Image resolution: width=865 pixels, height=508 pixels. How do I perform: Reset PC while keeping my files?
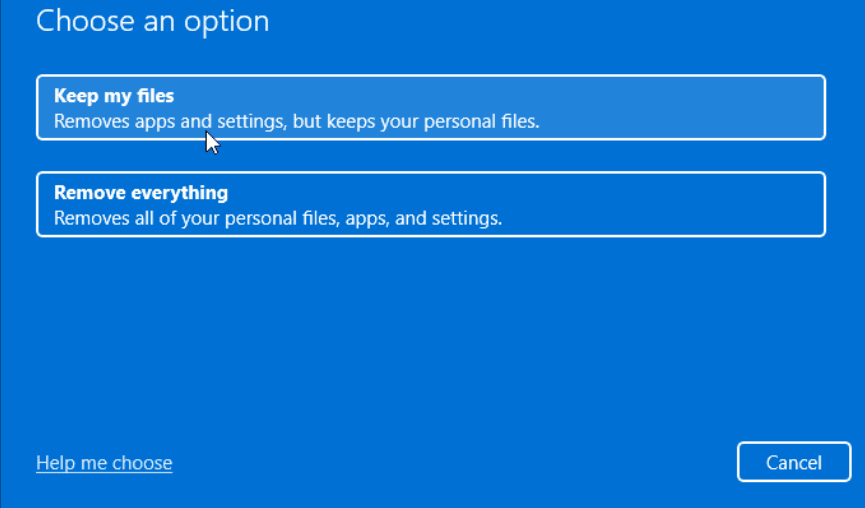click(x=430, y=108)
